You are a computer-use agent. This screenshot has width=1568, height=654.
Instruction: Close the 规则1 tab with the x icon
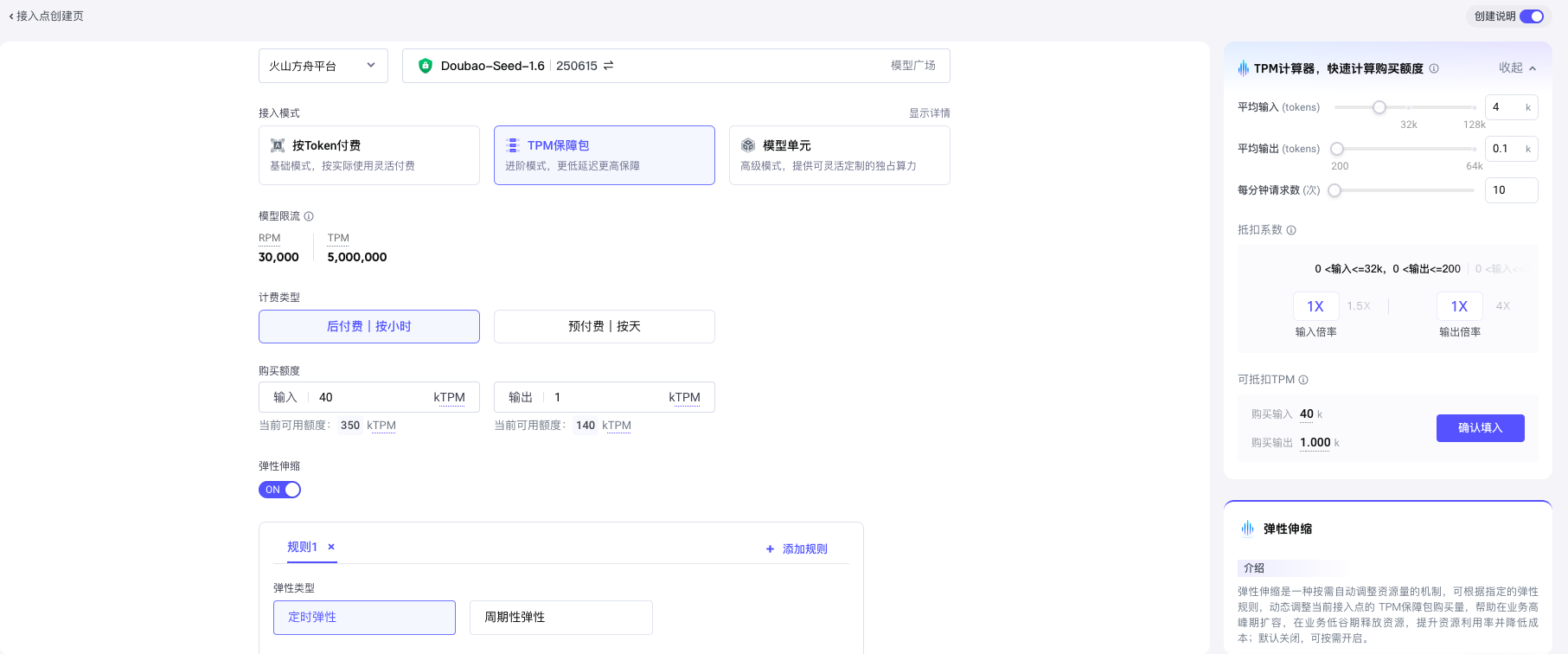point(331,547)
